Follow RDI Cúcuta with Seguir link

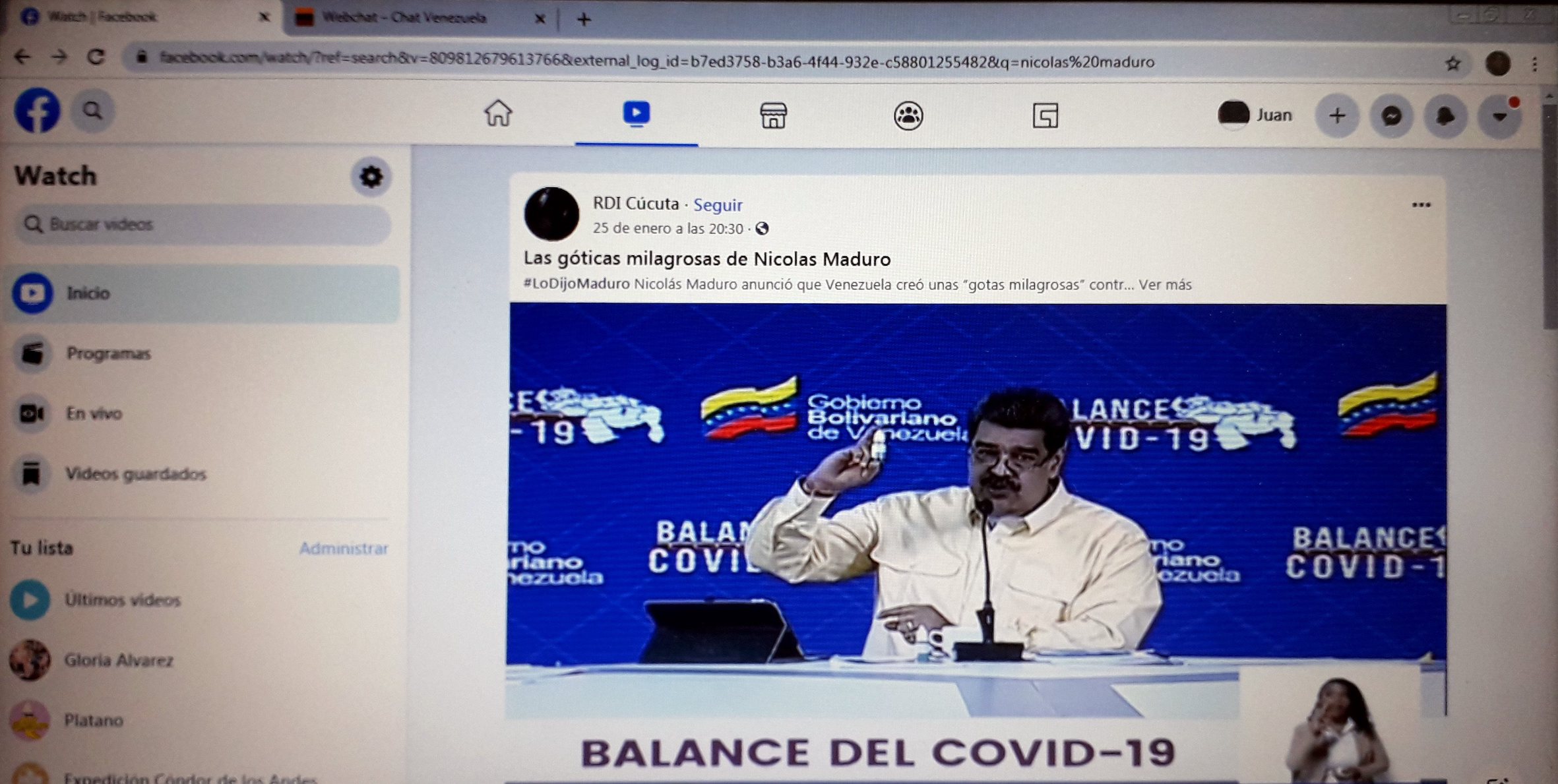(x=718, y=205)
